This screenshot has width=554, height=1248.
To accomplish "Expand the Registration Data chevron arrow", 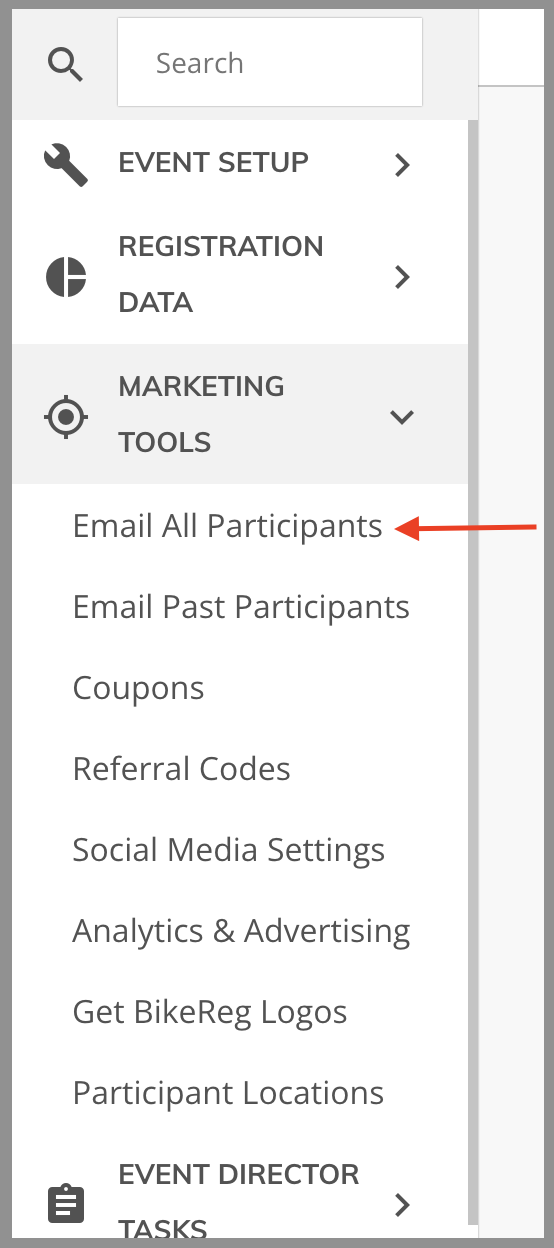I will tap(402, 277).
